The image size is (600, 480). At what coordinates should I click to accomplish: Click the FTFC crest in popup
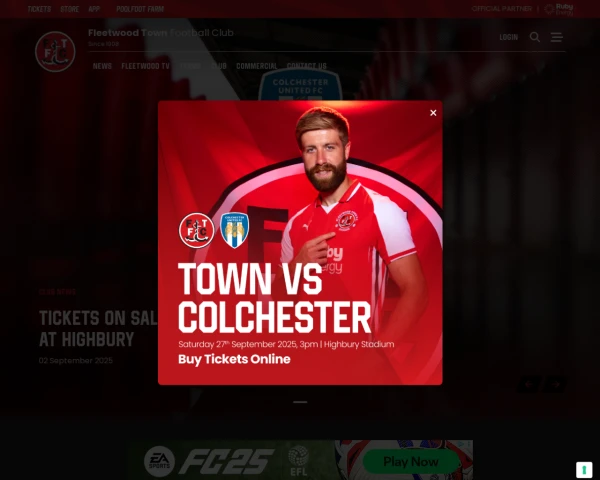click(197, 230)
